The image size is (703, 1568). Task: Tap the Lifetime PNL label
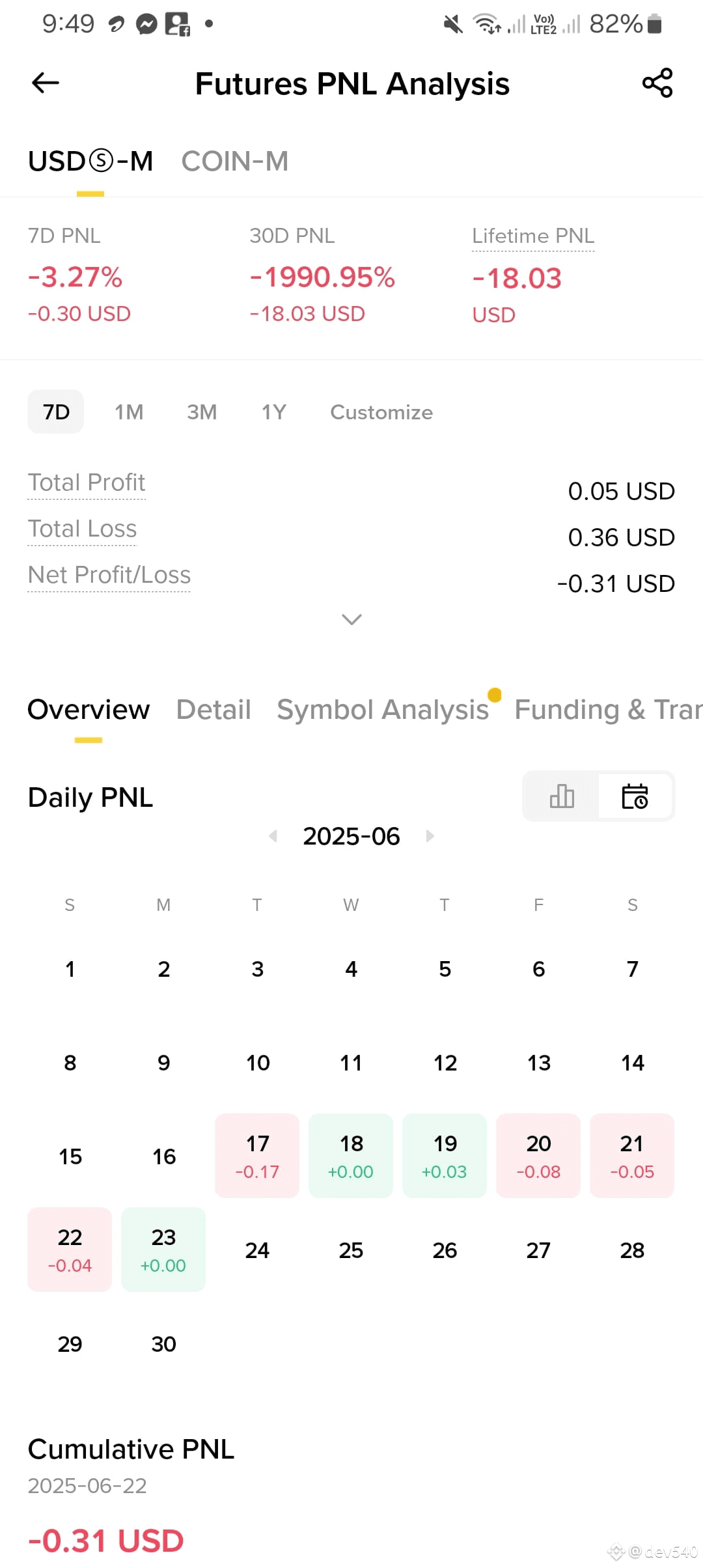pyautogui.click(x=533, y=236)
